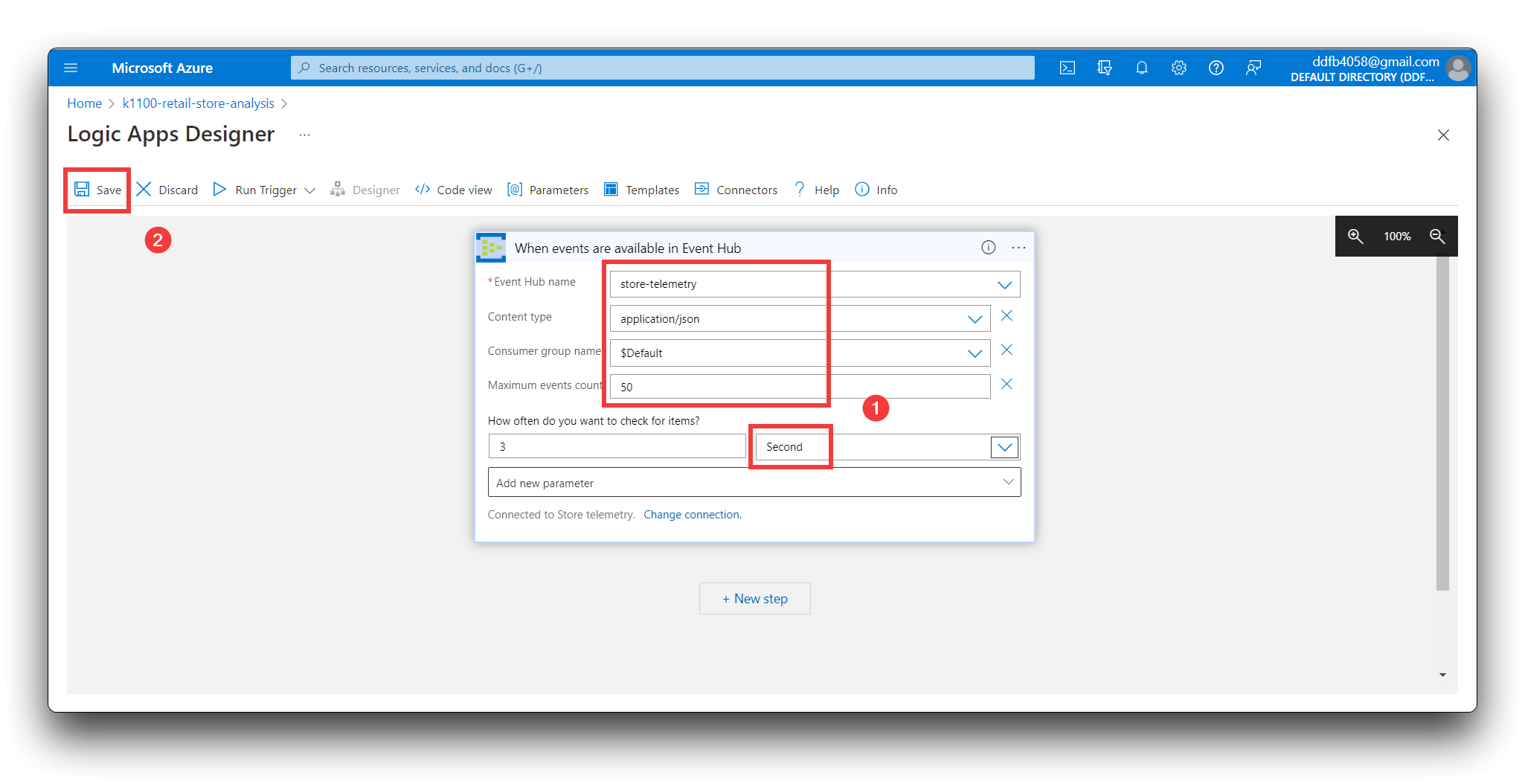Open the k1100-retail-store-analysis breadcrumb
The height and width of the screenshot is (784, 1525).
point(198,103)
